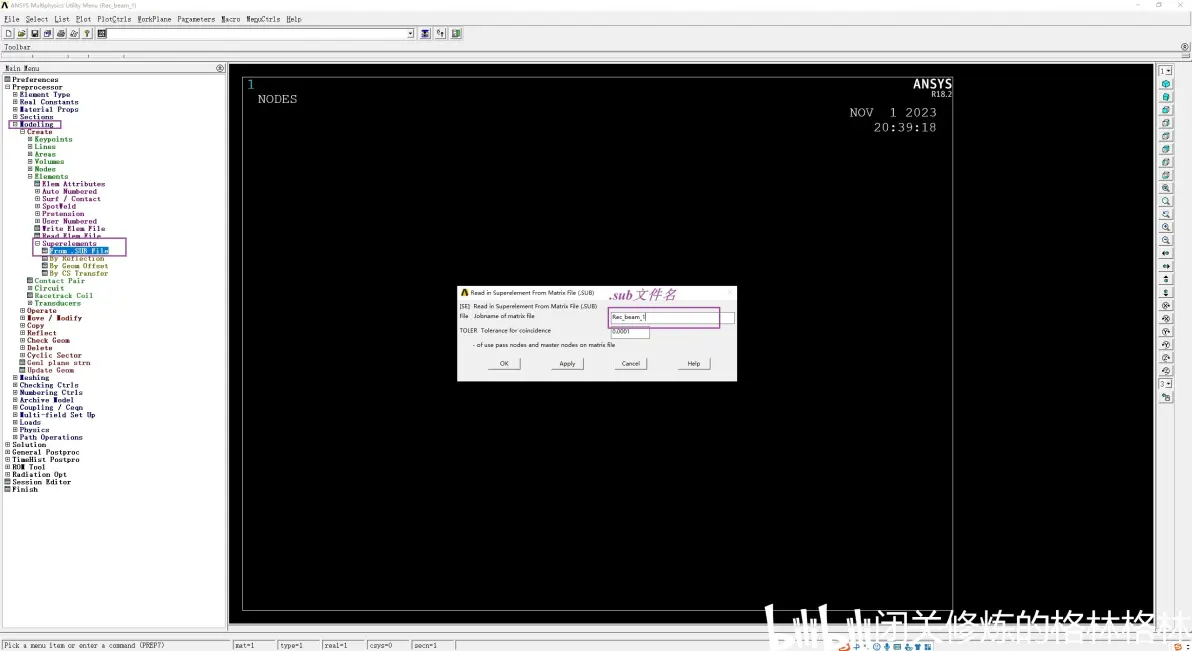Open the WorkPlane menu

(x=154, y=19)
